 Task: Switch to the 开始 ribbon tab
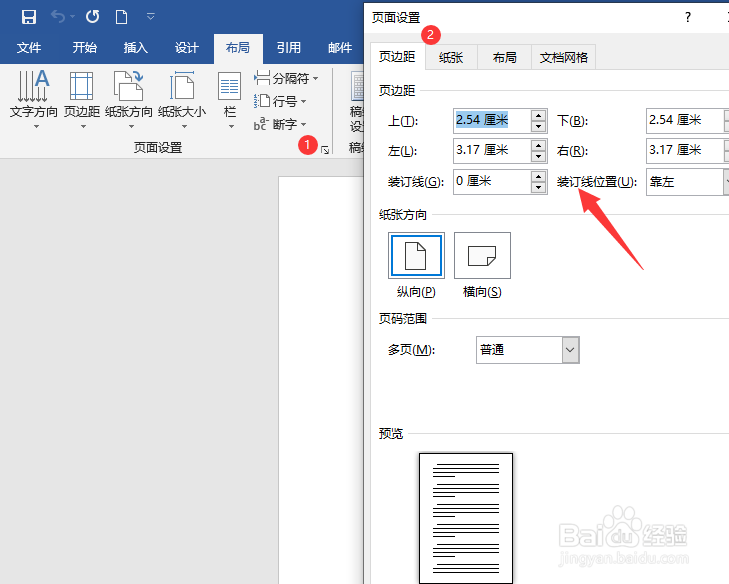(85, 47)
